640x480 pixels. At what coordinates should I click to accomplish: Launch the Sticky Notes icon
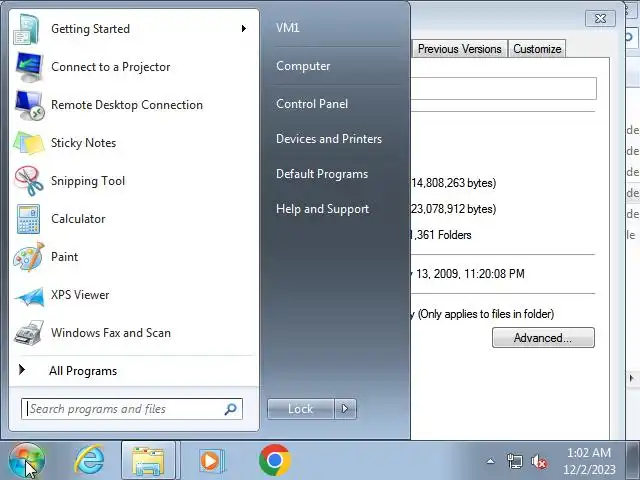tap(29, 143)
